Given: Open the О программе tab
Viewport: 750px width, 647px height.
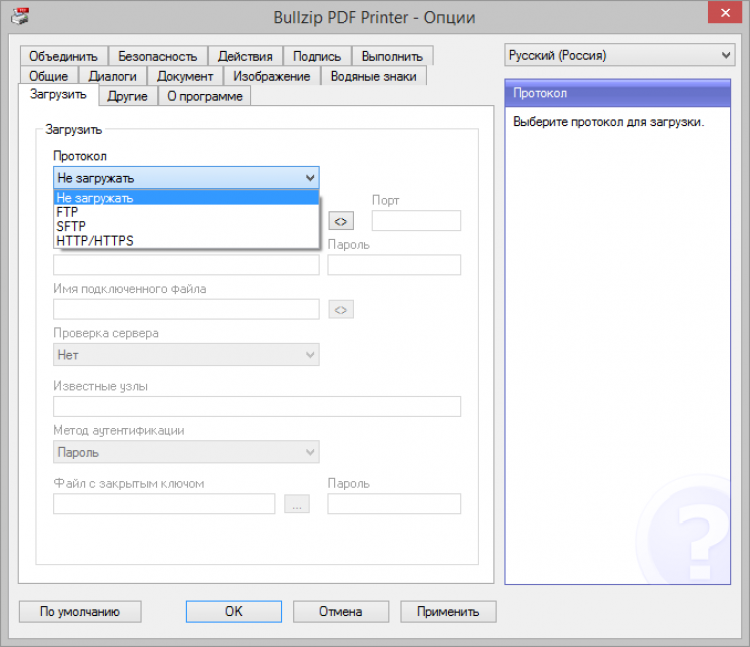Looking at the screenshot, I should tap(205, 96).
